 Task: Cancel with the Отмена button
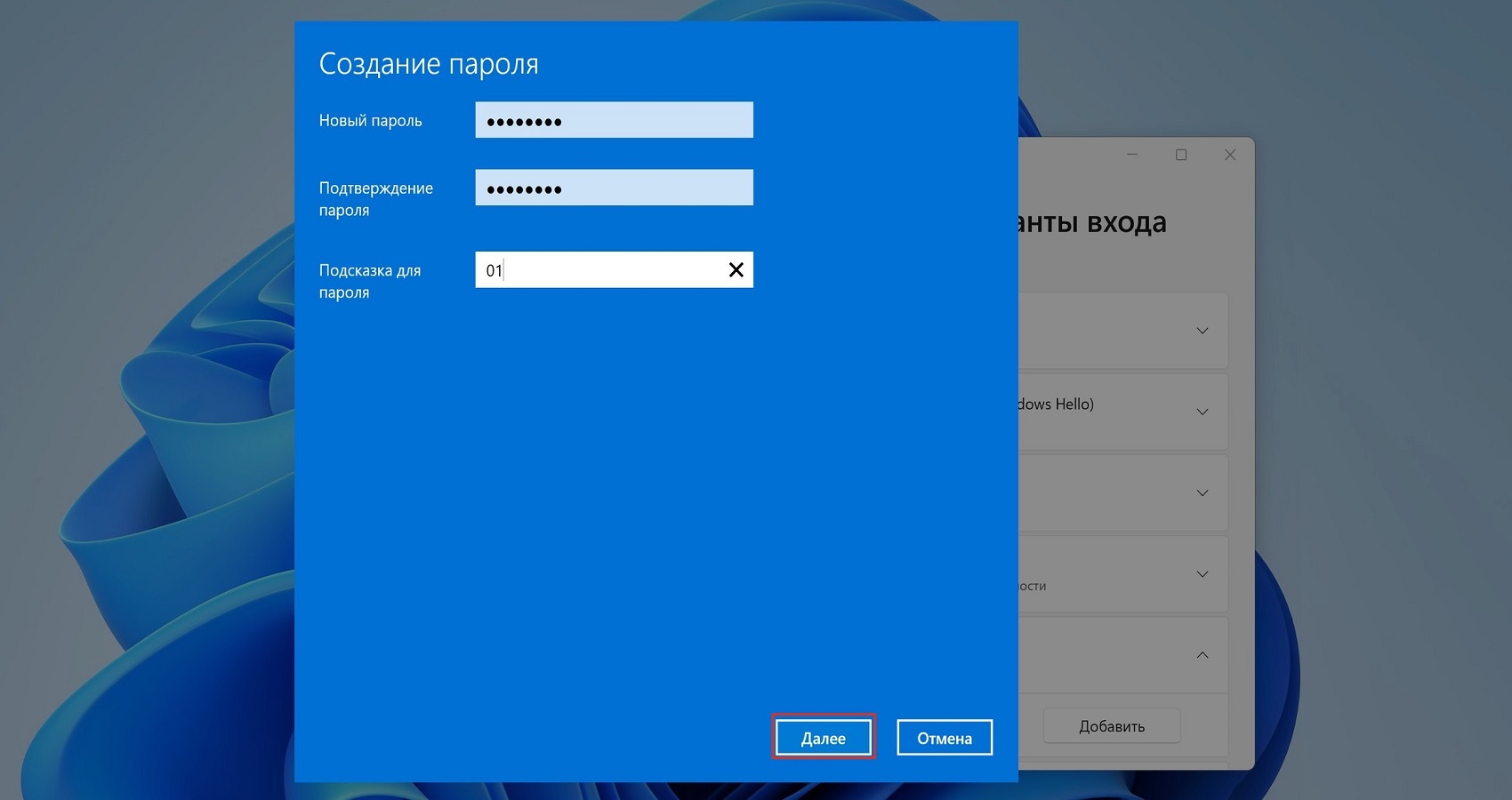tap(945, 738)
